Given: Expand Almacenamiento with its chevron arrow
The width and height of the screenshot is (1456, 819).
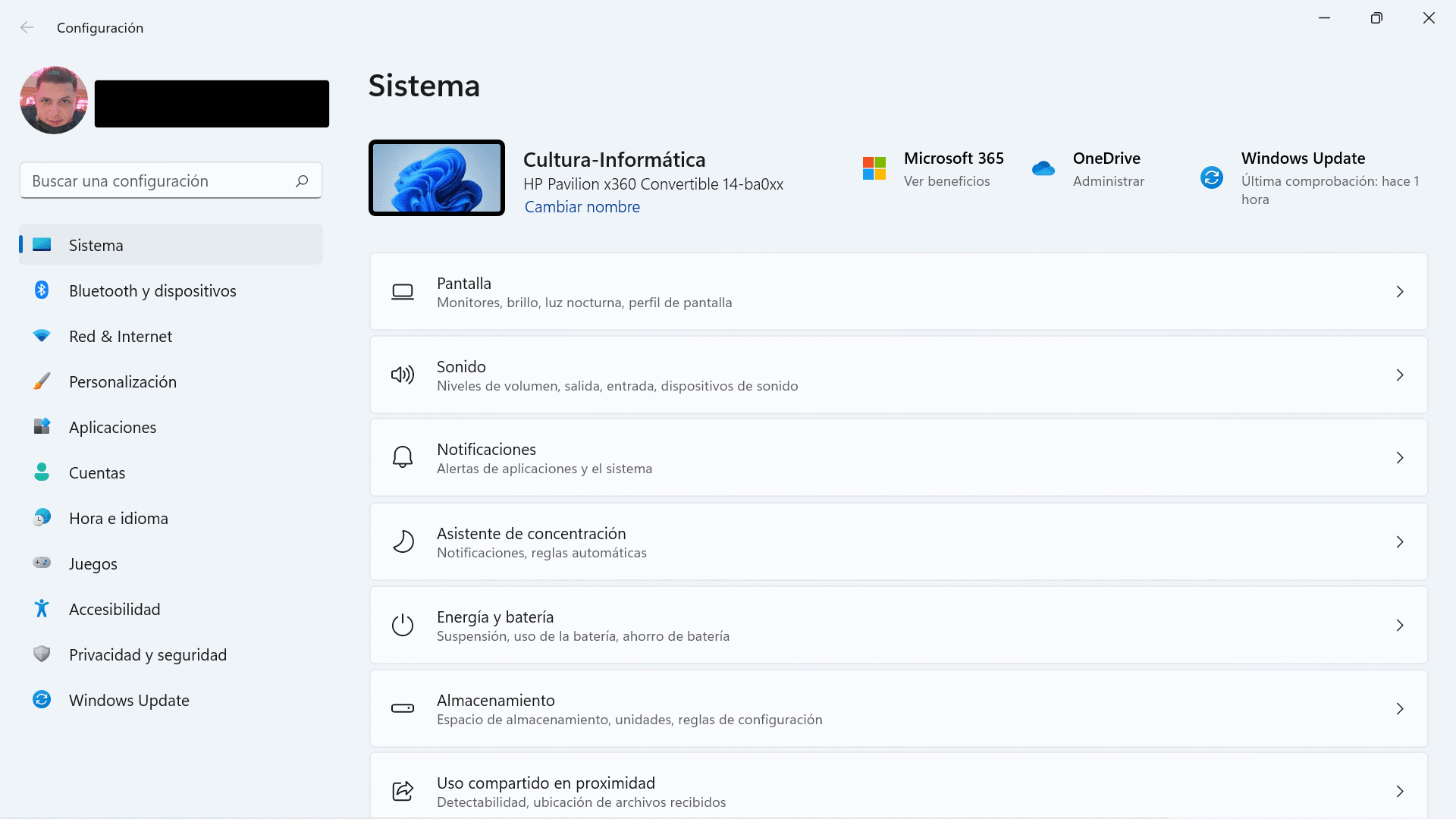Looking at the screenshot, I should 1400,709.
